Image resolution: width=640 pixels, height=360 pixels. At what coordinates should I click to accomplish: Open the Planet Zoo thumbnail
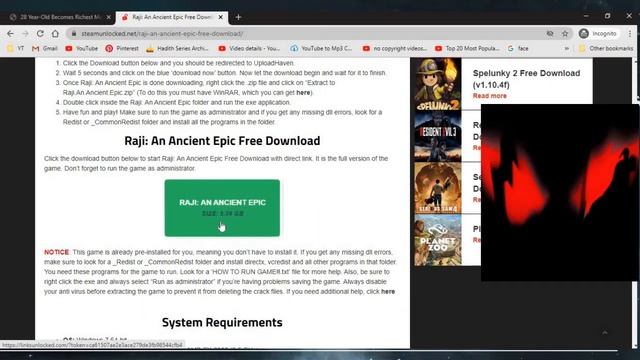pyautogui.click(x=438, y=240)
